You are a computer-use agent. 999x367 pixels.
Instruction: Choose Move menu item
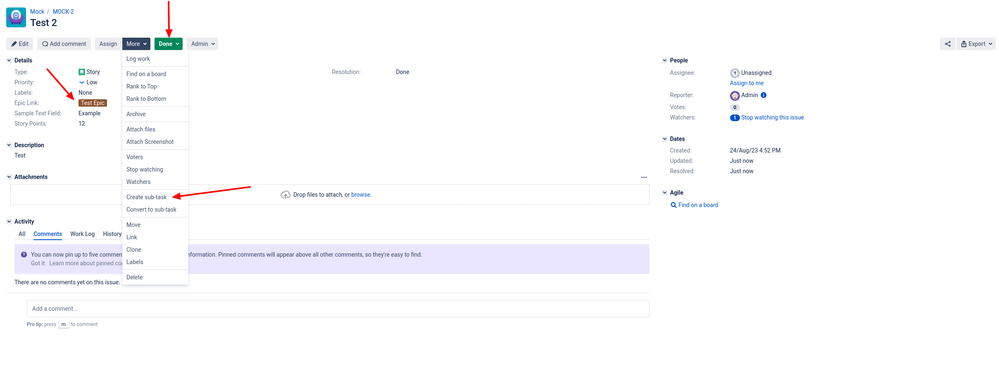click(x=155, y=225)
